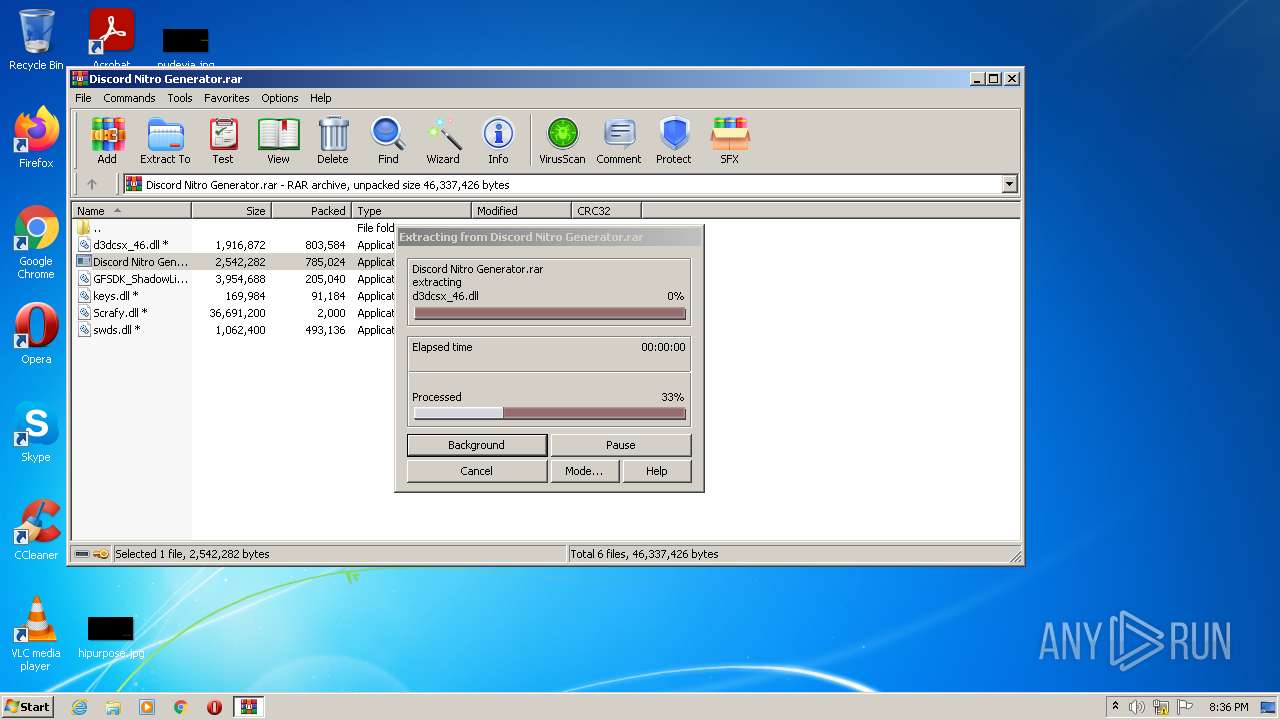Click WinRAR taskbar button

[248, 707]
